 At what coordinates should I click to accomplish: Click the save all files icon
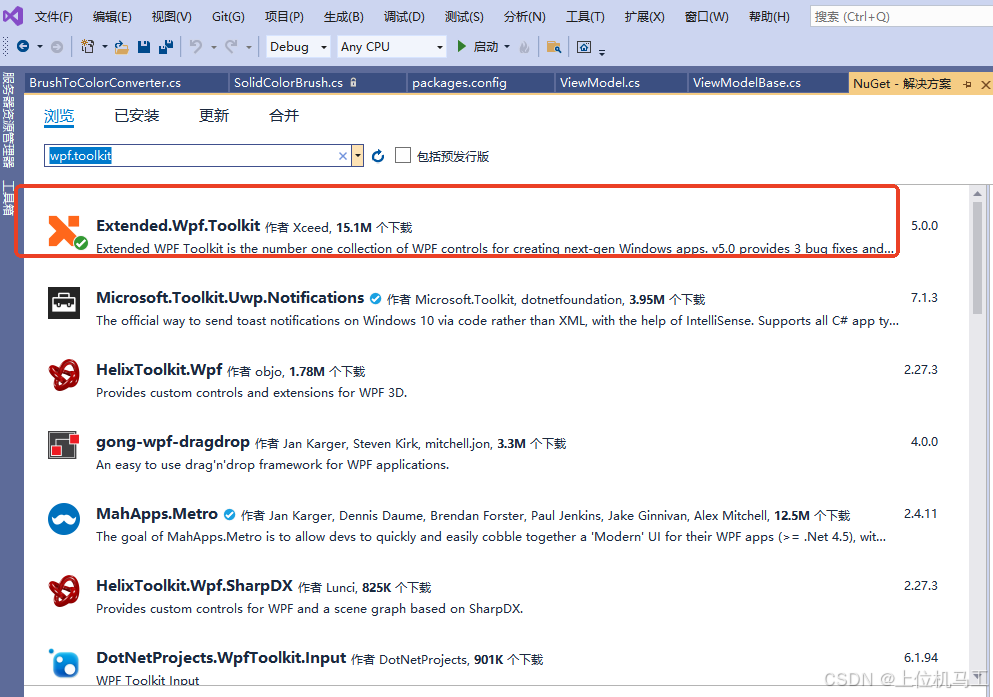click(x=166, y=47)
